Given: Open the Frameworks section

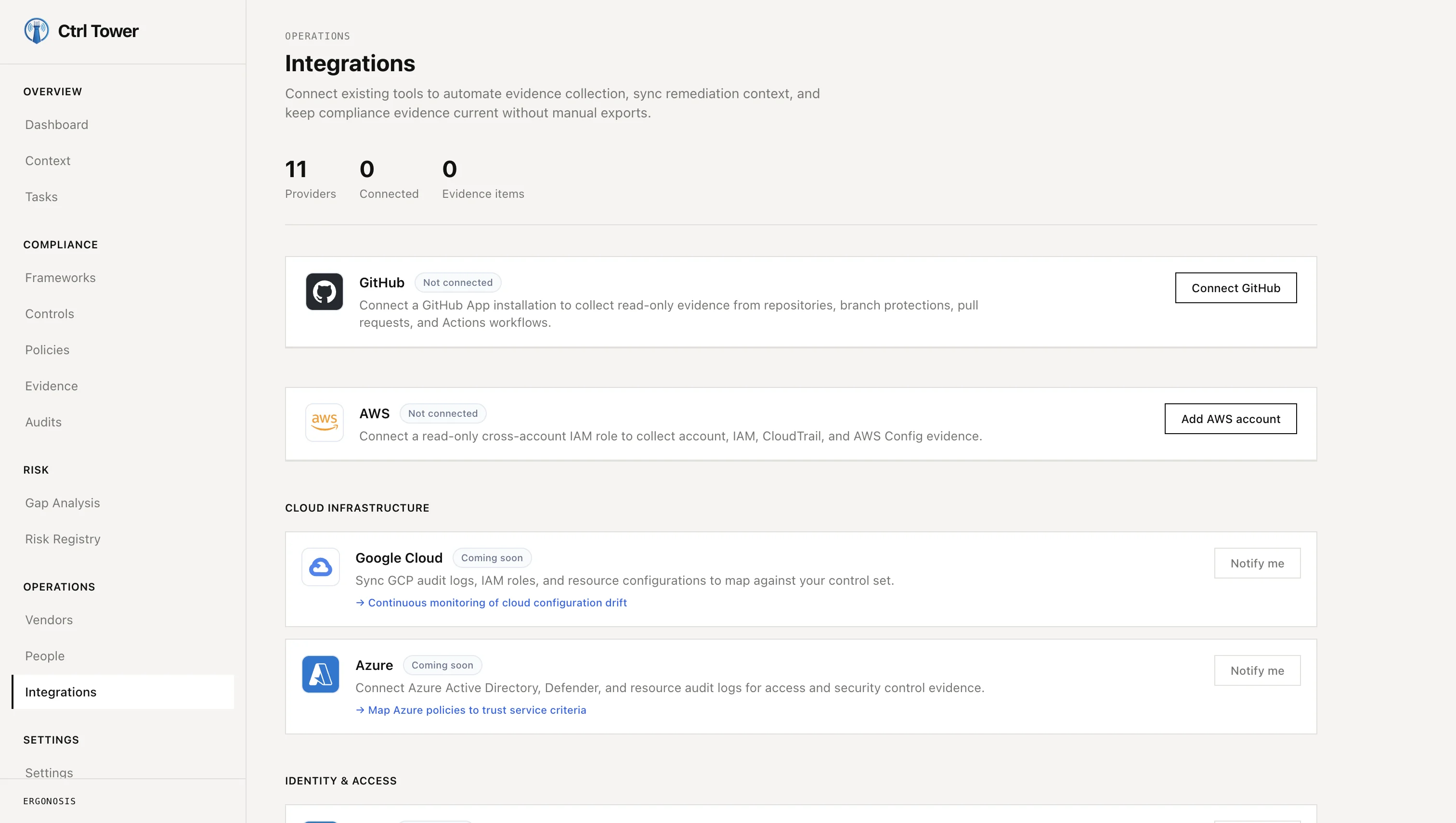Looking at the screenshot, I should [60, 278].
